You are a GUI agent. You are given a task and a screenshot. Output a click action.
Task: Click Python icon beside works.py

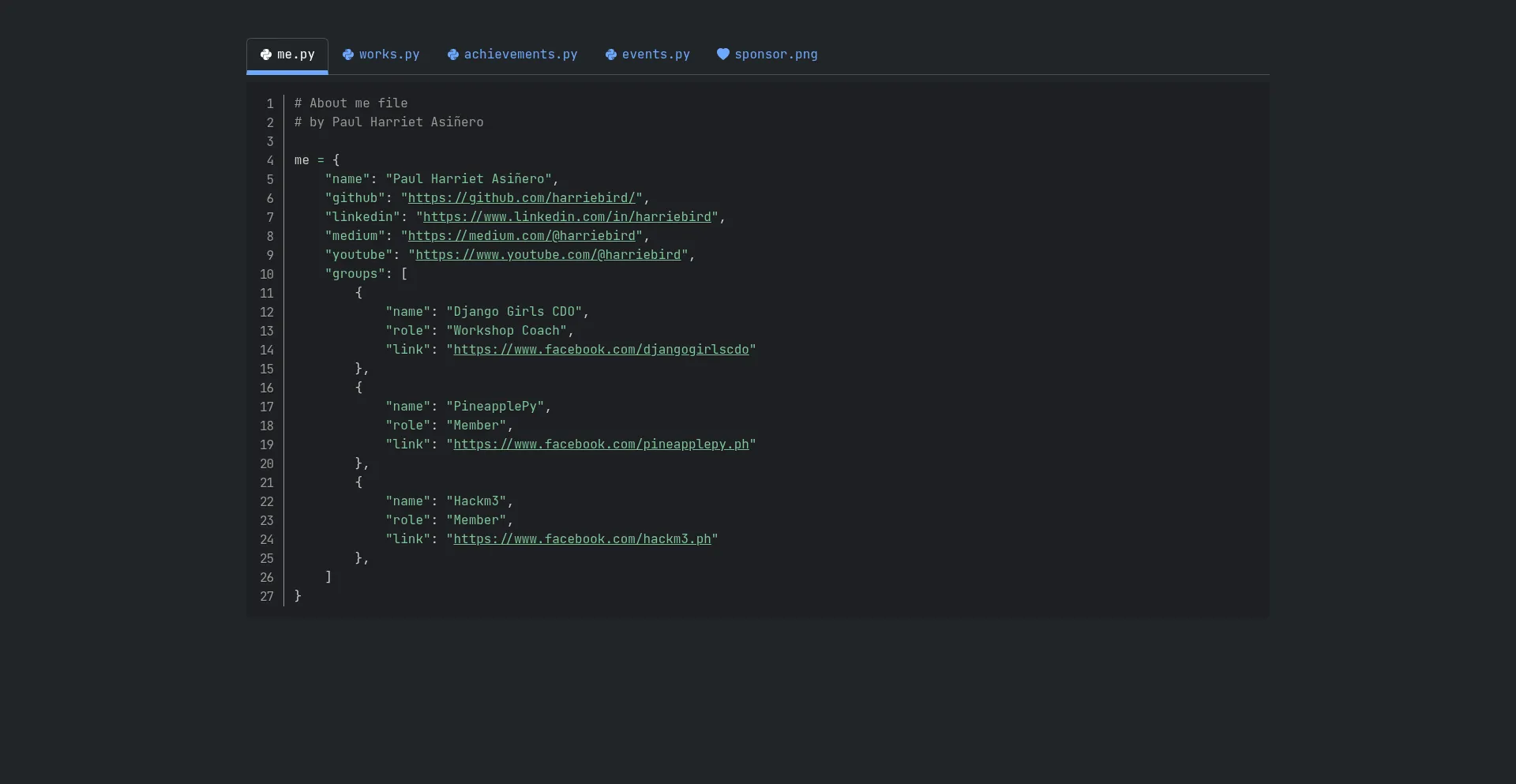pos(348,54)
